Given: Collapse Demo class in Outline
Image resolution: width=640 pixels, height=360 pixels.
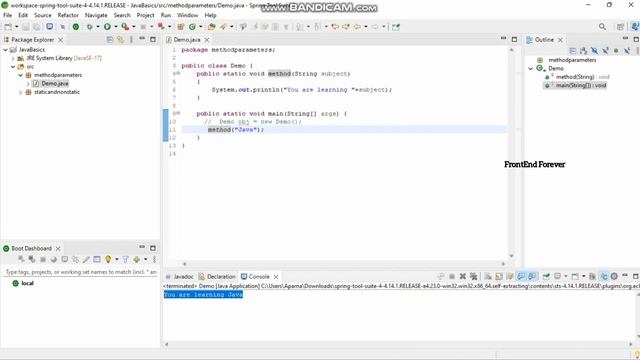Looking at the screenshot, I should click(x=530, y=68).
